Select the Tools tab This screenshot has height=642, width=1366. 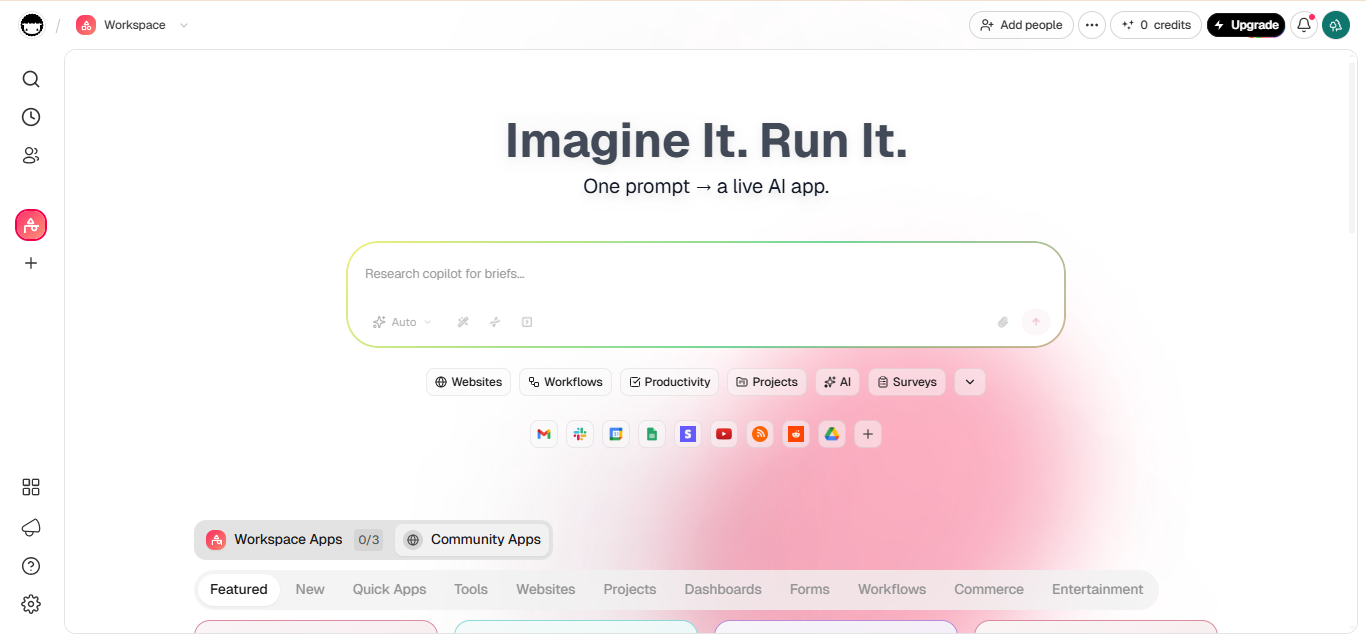click(471, 589)
